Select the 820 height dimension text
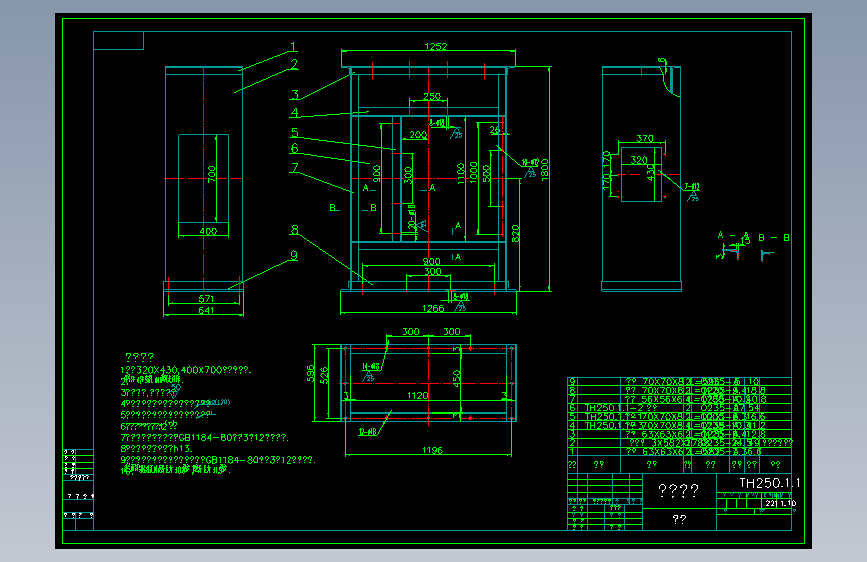This screenshot has width=867, height=562. (515, 233)
